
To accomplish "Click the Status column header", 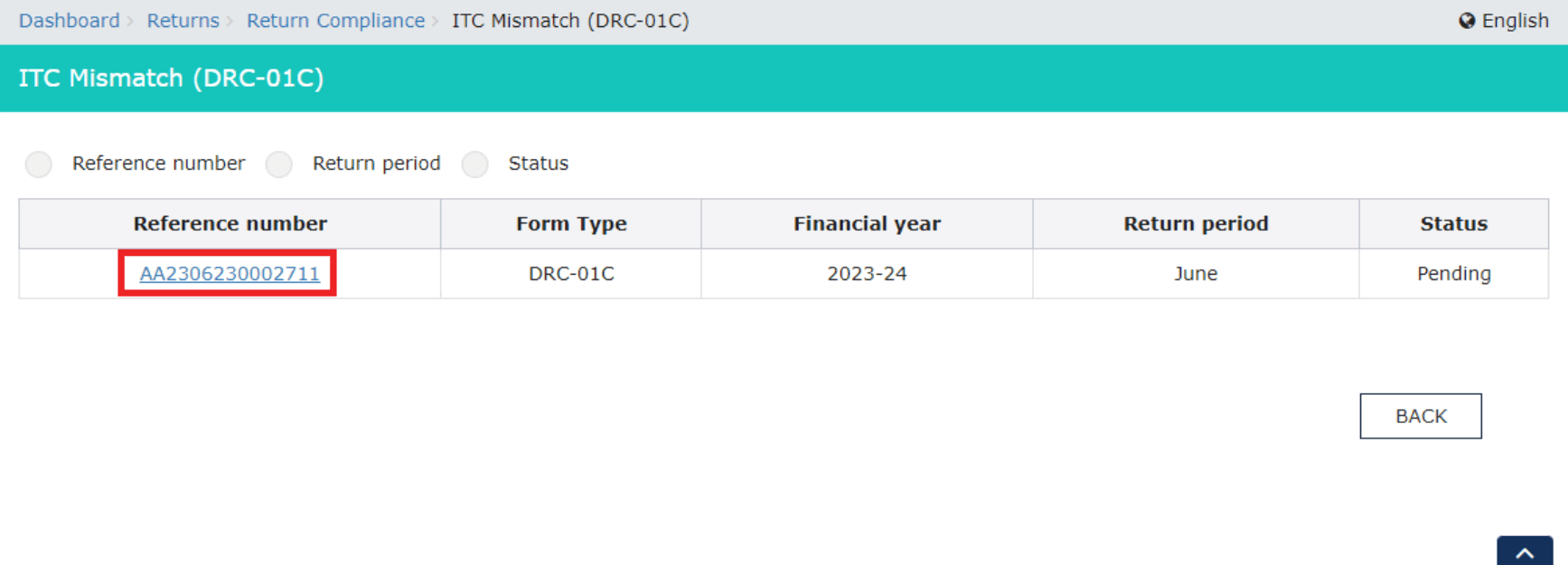I will coord(1453,224).
